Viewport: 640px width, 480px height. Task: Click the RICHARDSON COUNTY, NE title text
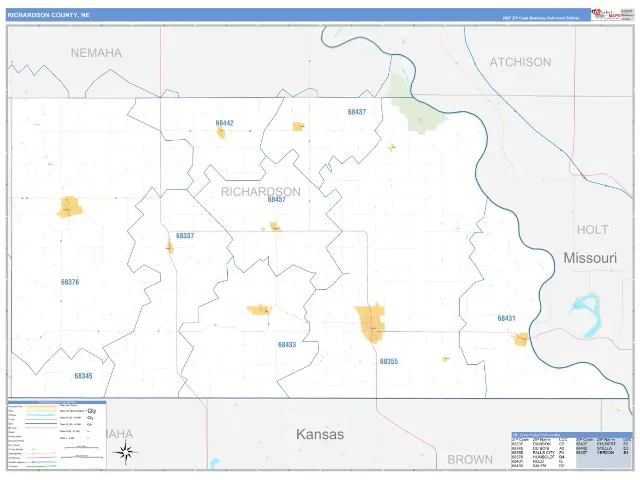point(48,15)
